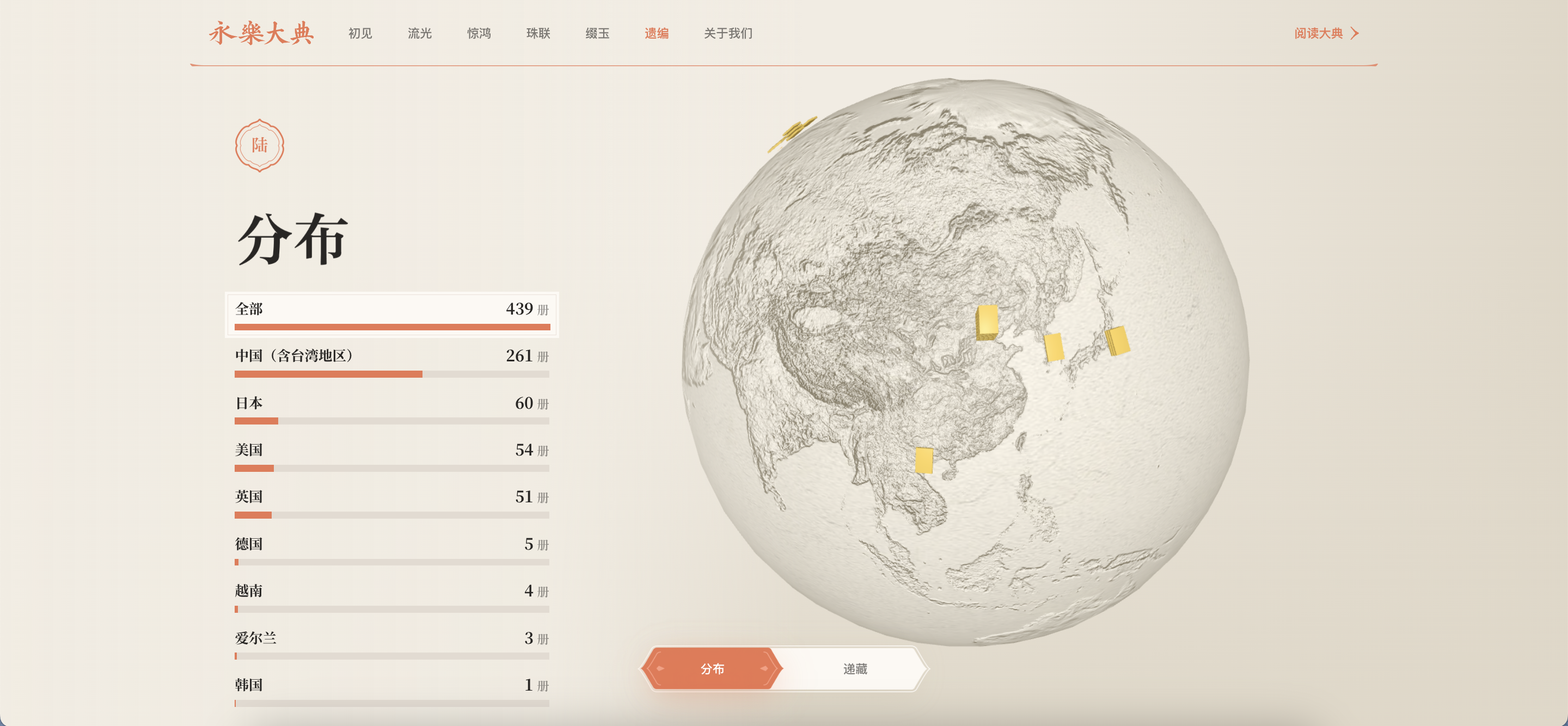Click the arrow next to 阅读大典
Image resolution: width=1568 pixels, height=726 pixels.
click(x=1355, y=33)
